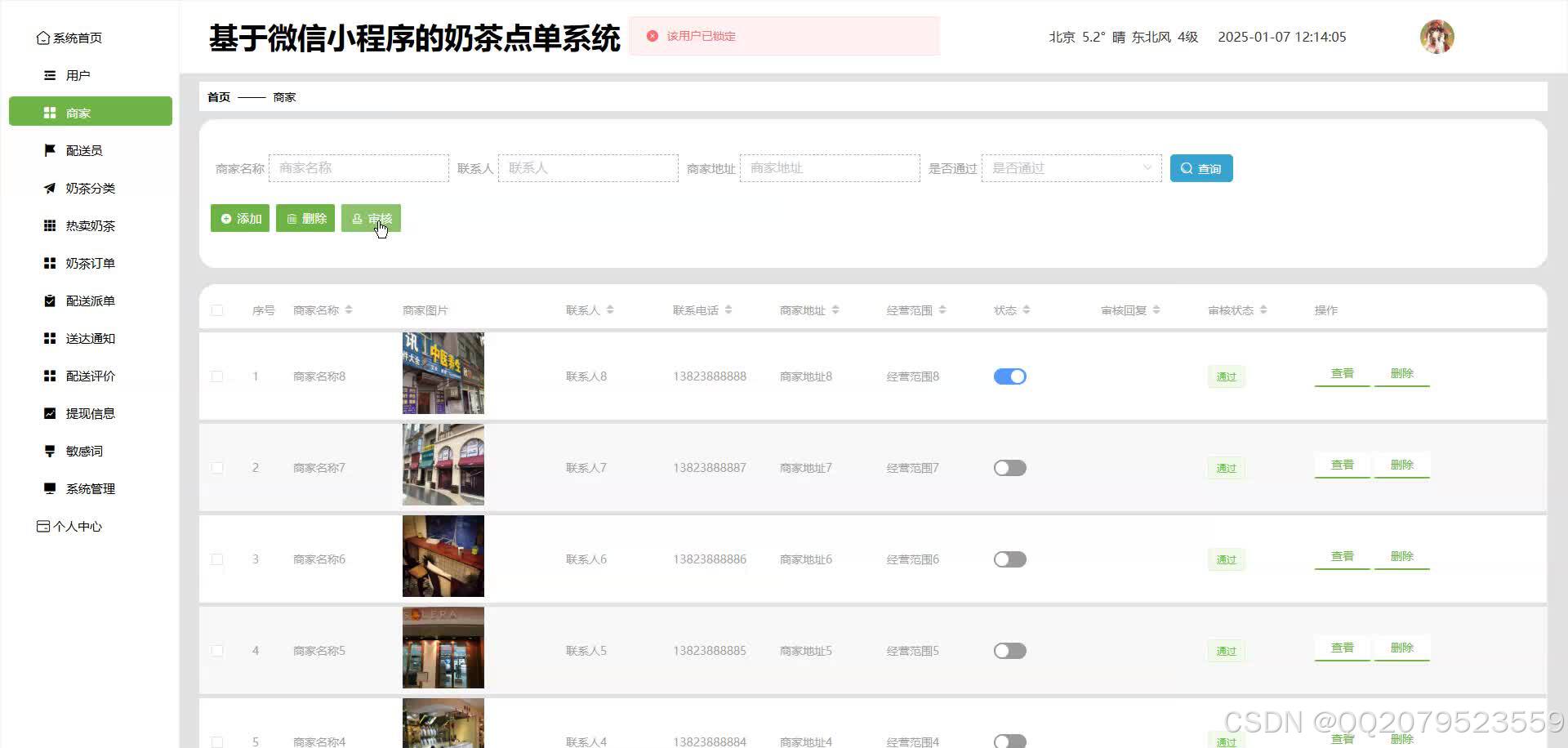
Task: Open the 是否通过 dropdown
Action: pos(1070,167)
